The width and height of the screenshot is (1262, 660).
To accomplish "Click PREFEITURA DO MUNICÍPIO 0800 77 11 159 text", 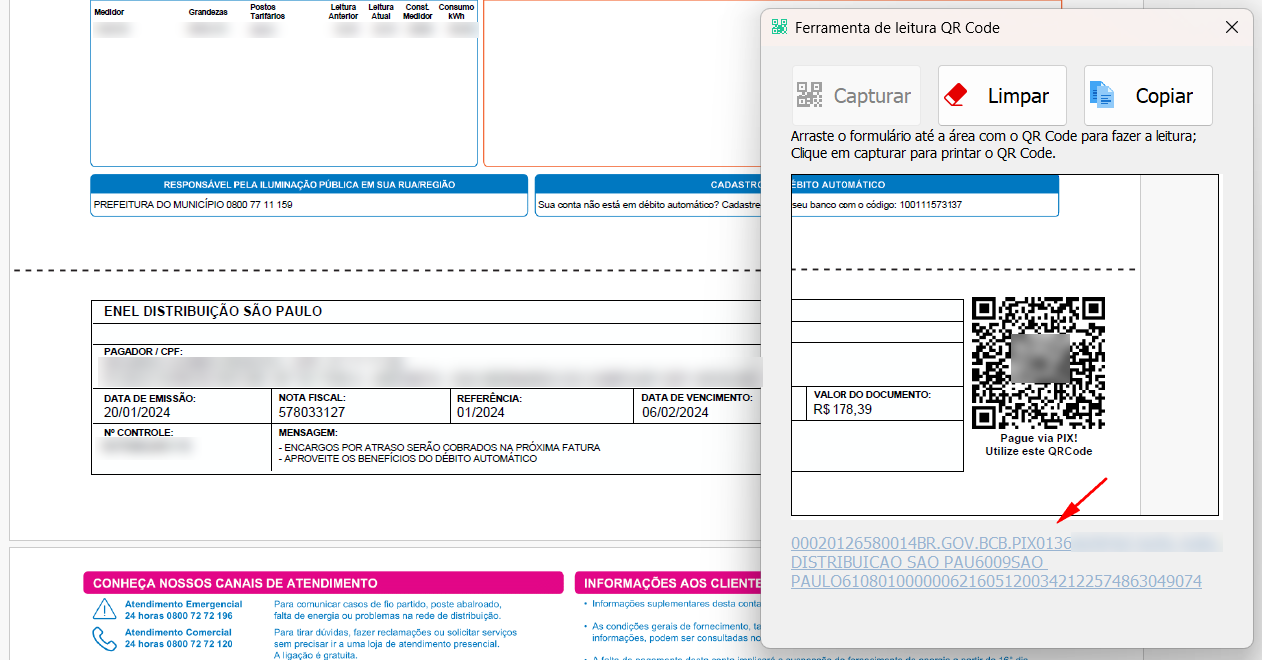I will [x=193, y=204].
